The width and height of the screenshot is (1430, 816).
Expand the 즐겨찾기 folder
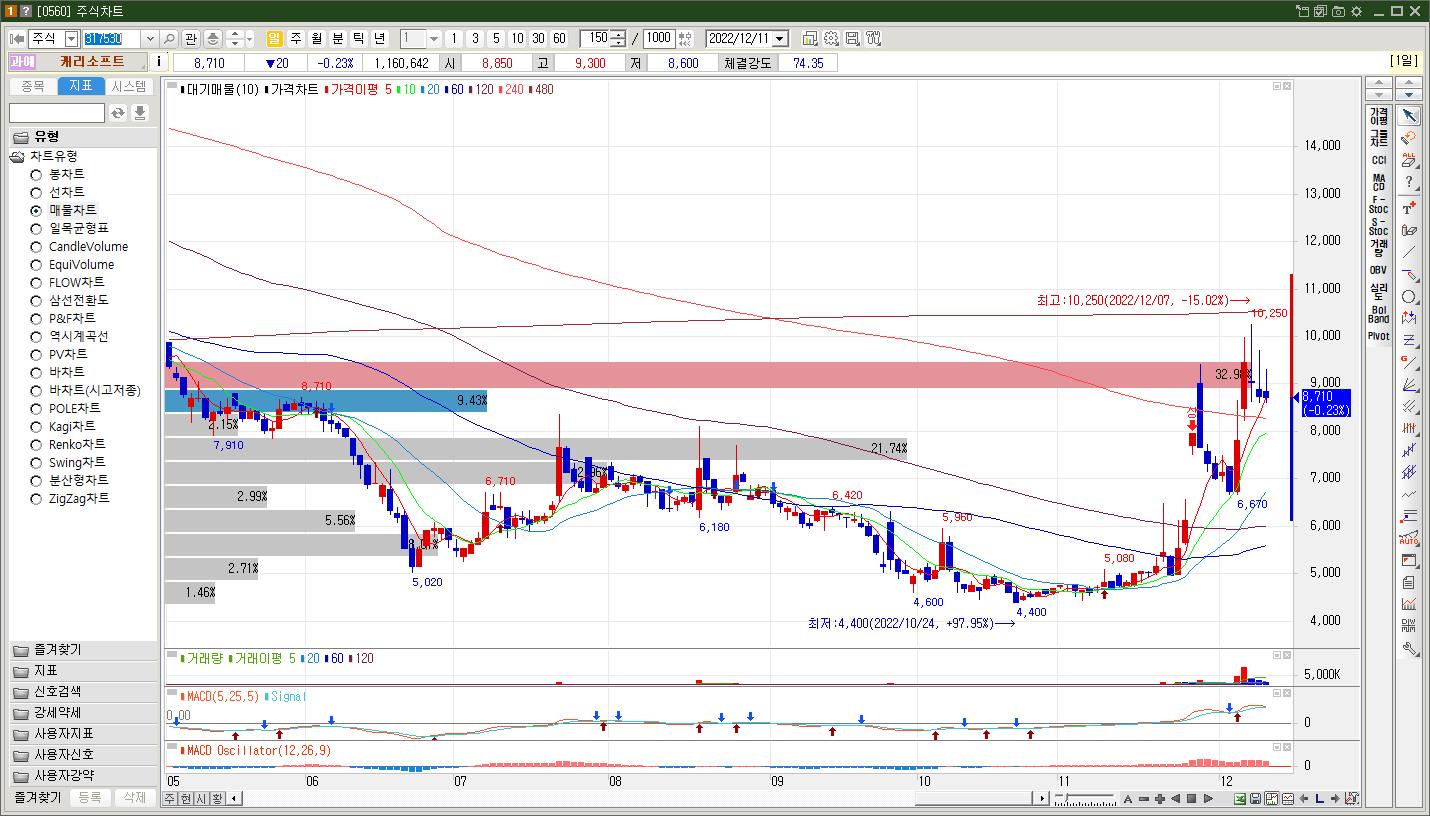83,650
